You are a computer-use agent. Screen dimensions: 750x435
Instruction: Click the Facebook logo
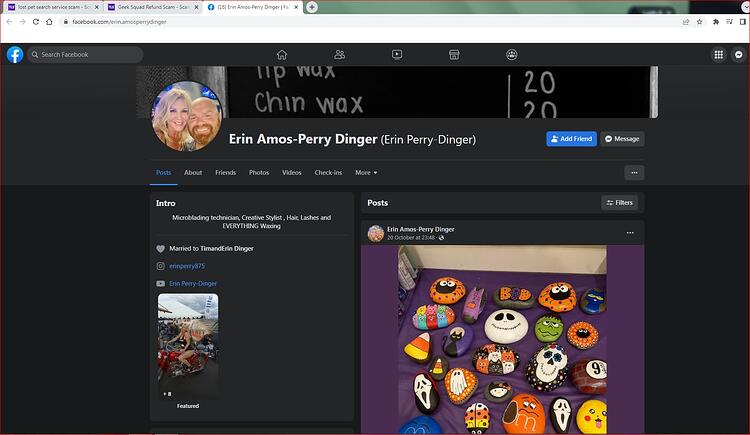15,55
